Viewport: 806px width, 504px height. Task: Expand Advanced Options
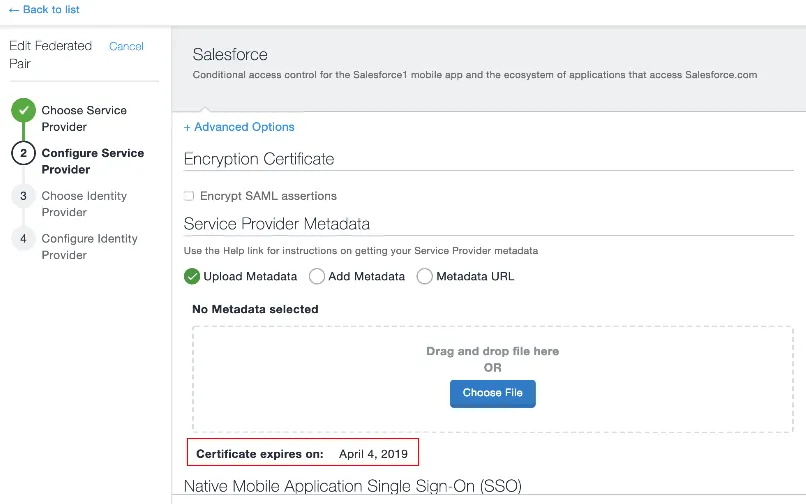[x=239, y=127]
